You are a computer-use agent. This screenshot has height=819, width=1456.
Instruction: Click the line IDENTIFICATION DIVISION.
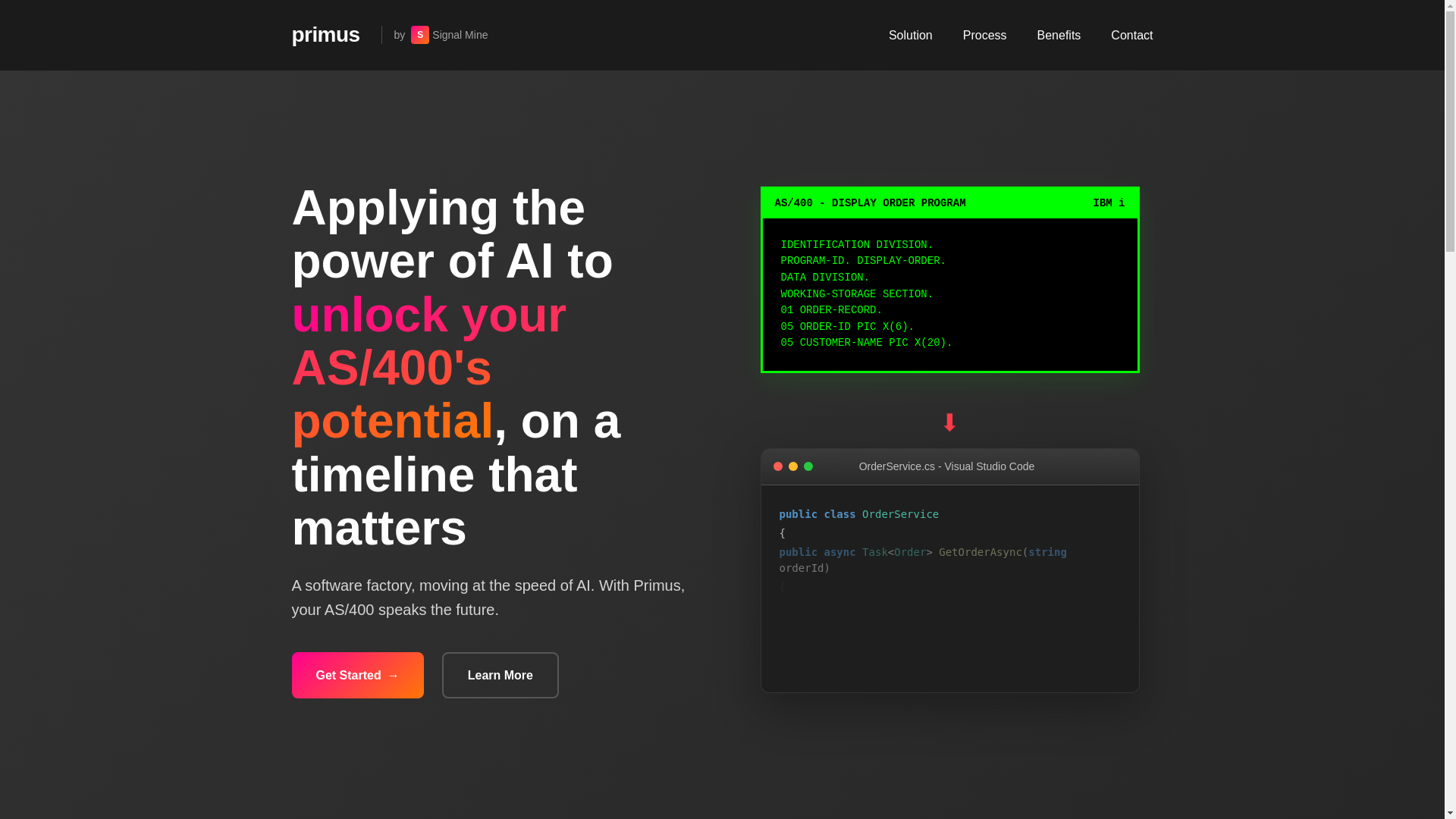(x=857, y=245)
